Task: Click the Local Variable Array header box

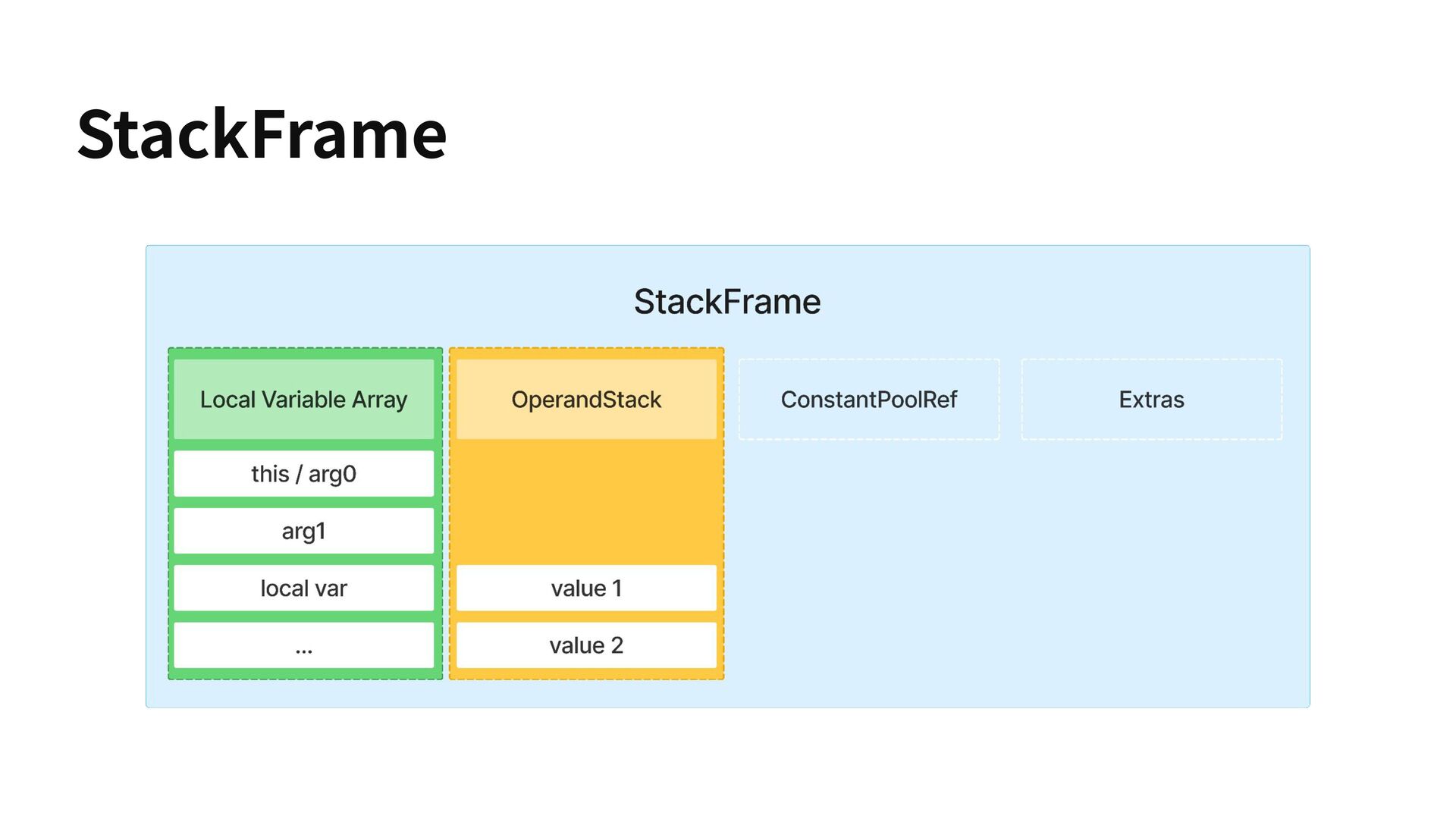Action: pyautogui.click(x=303, y=399)
